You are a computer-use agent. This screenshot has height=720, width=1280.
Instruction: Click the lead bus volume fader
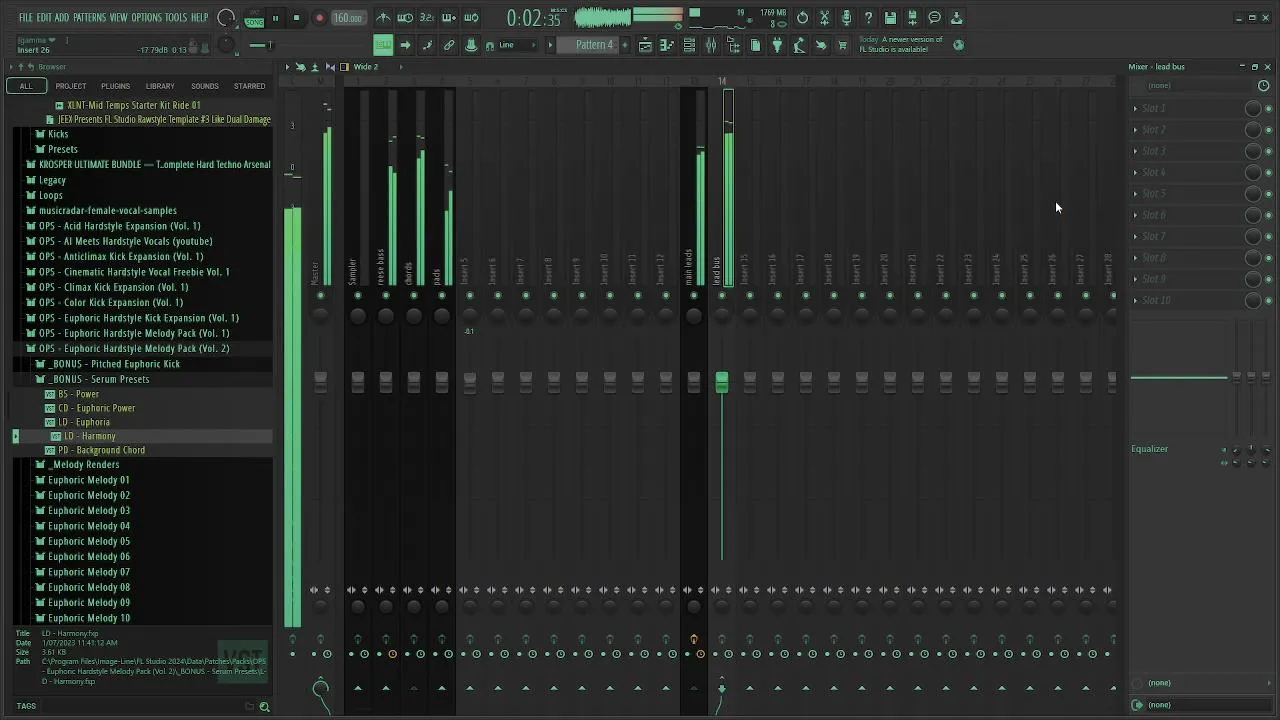(x=722, y=381)
